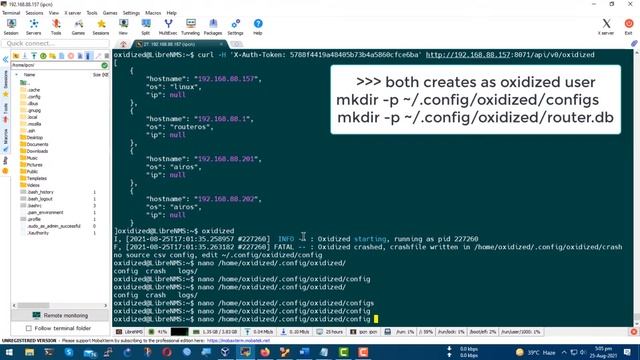Click the scroll-right arrow of file panel scrollbar
The width and height of the screenshot is (640, 360).
click(106, 305)
